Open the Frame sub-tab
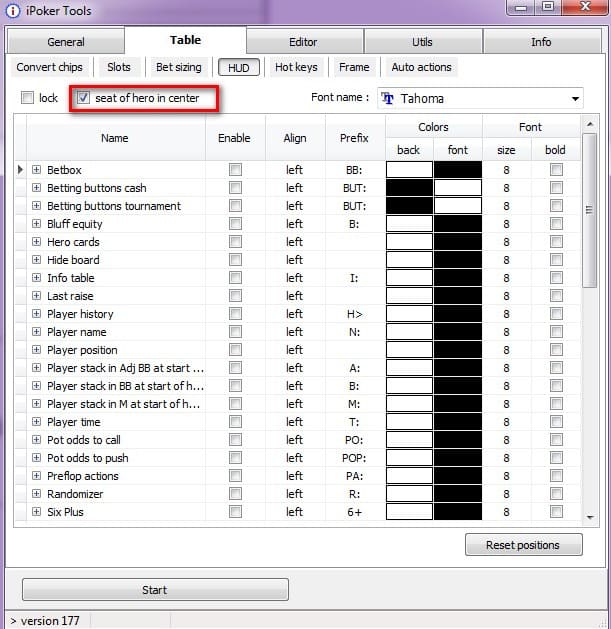Image resolution: width=611 pixels, height=629 pixels. pyautogui.click(x=354, y=67)
